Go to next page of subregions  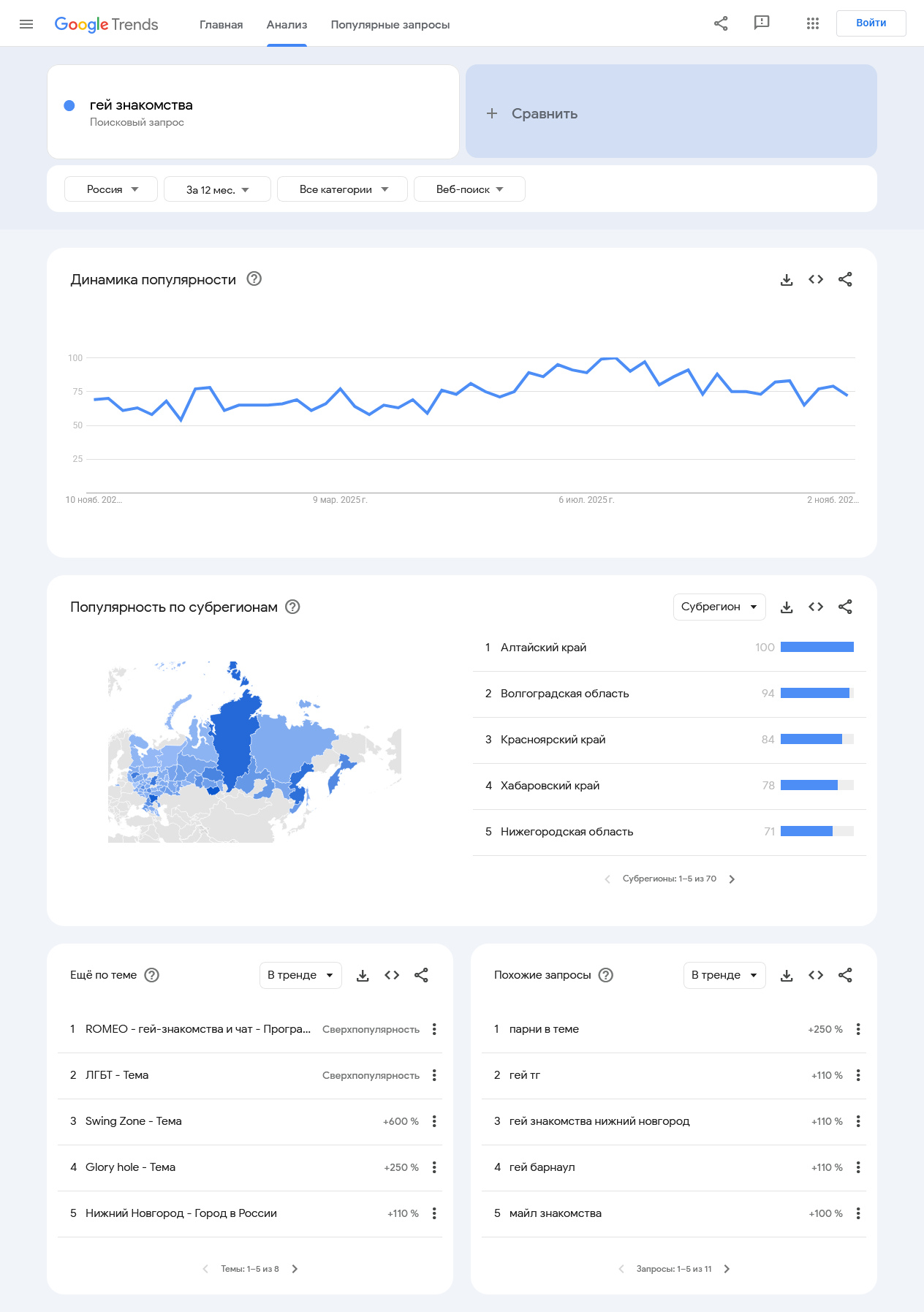point(732,879)
